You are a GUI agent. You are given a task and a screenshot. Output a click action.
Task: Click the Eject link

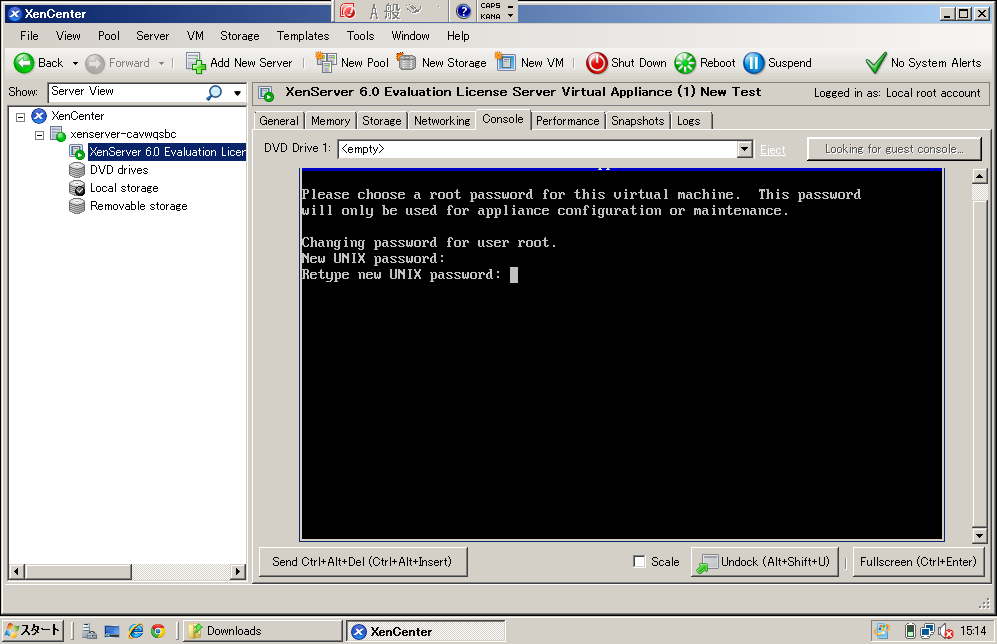pyautogui.click(x=773, y=150)
